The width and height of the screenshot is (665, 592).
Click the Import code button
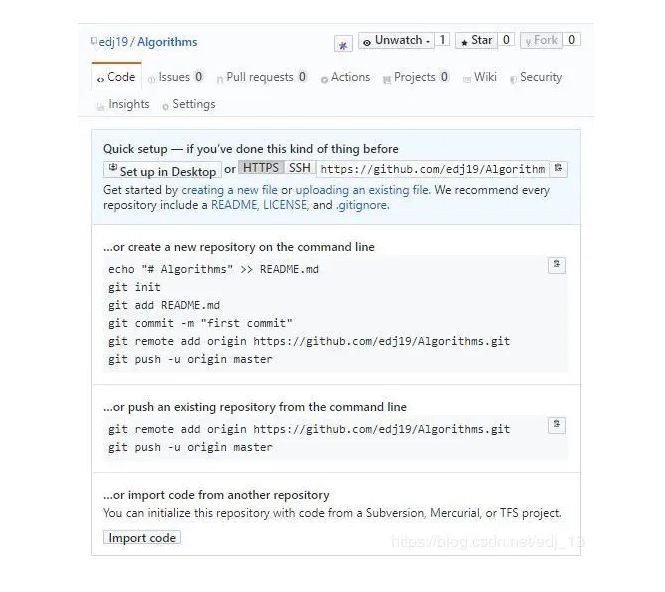(x=142, y=537)
